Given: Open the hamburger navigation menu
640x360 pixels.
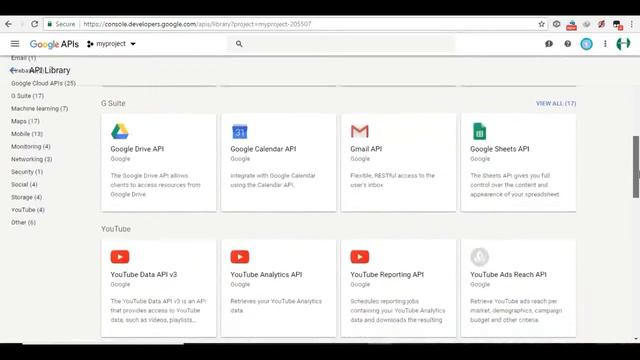Looking at the screenshot, I should [x=15, y=44].
